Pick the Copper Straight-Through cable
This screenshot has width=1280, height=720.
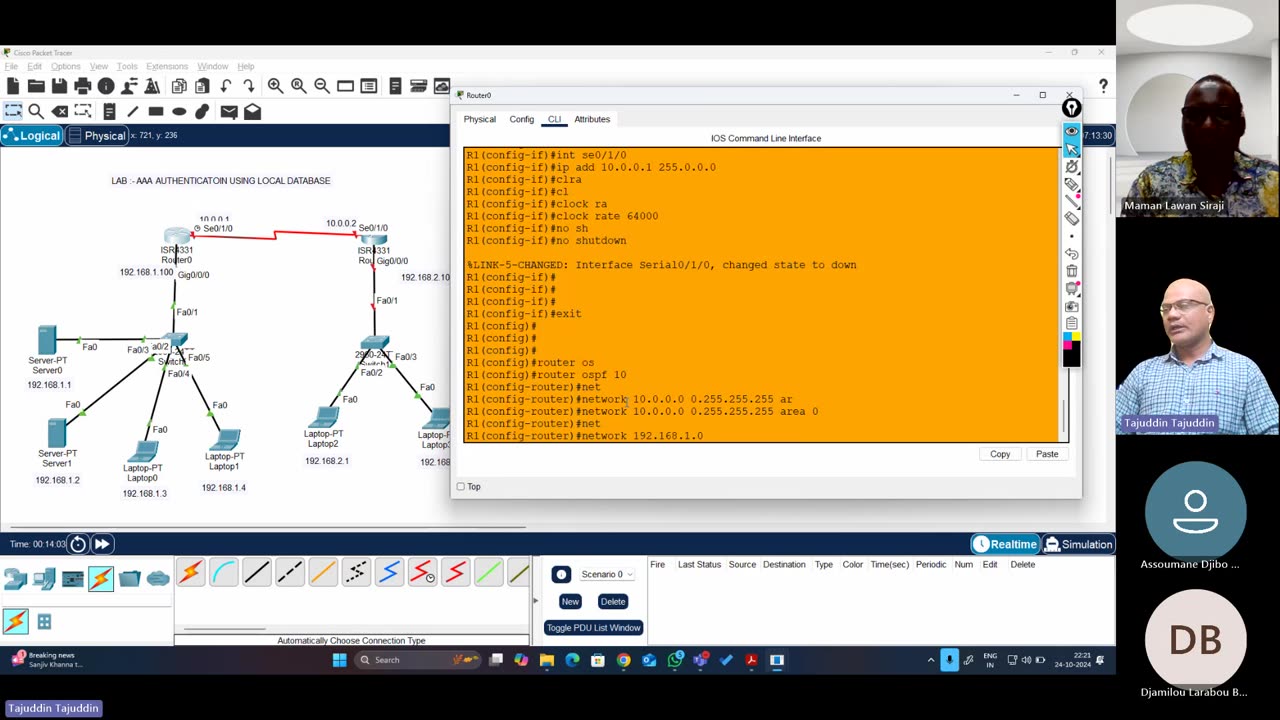click(x=256, y=572)
